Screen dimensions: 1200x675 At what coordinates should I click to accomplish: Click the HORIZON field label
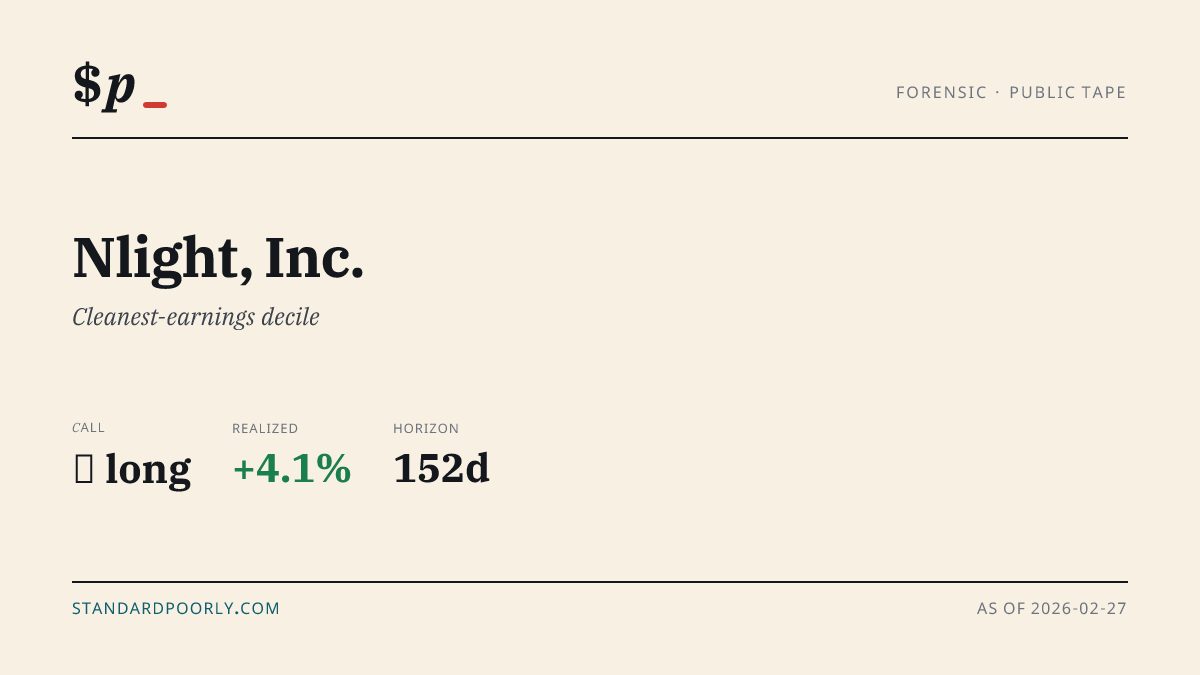click(x=426, y=428)
